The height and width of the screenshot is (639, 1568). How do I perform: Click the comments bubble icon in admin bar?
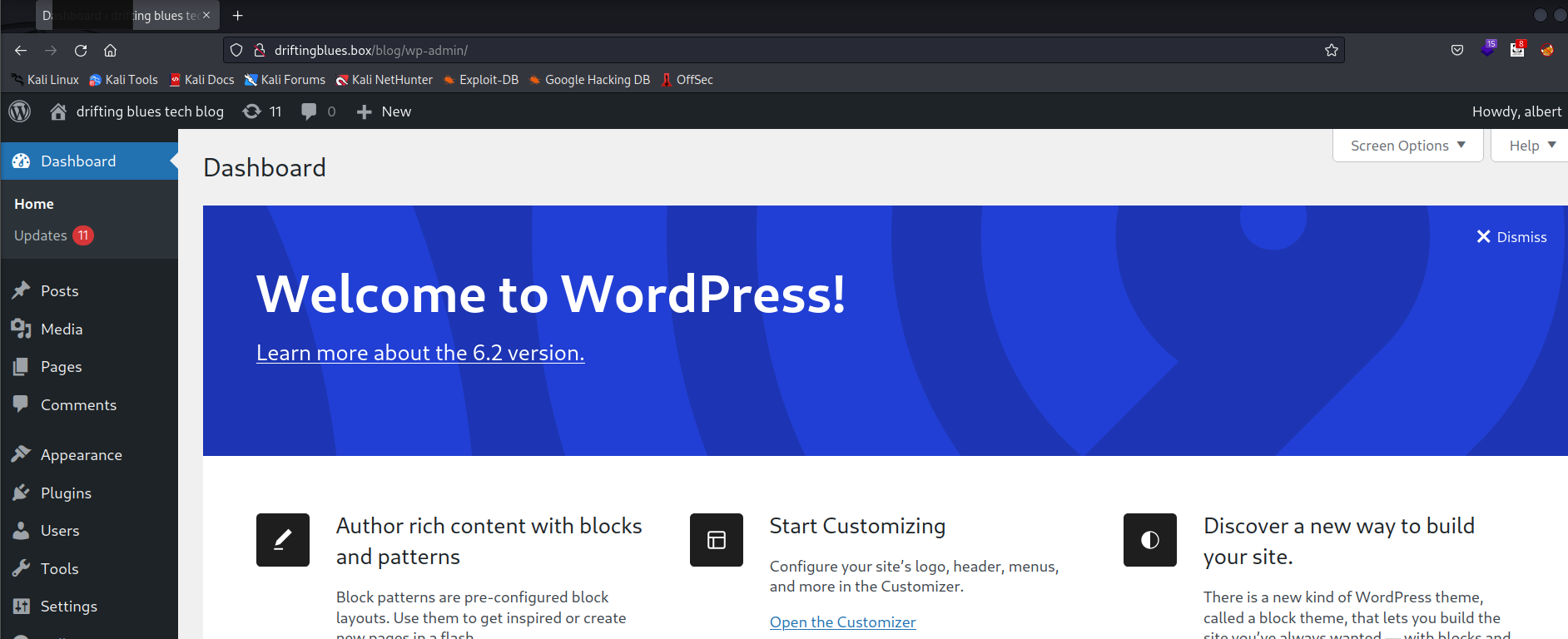(x=309, y=111)
